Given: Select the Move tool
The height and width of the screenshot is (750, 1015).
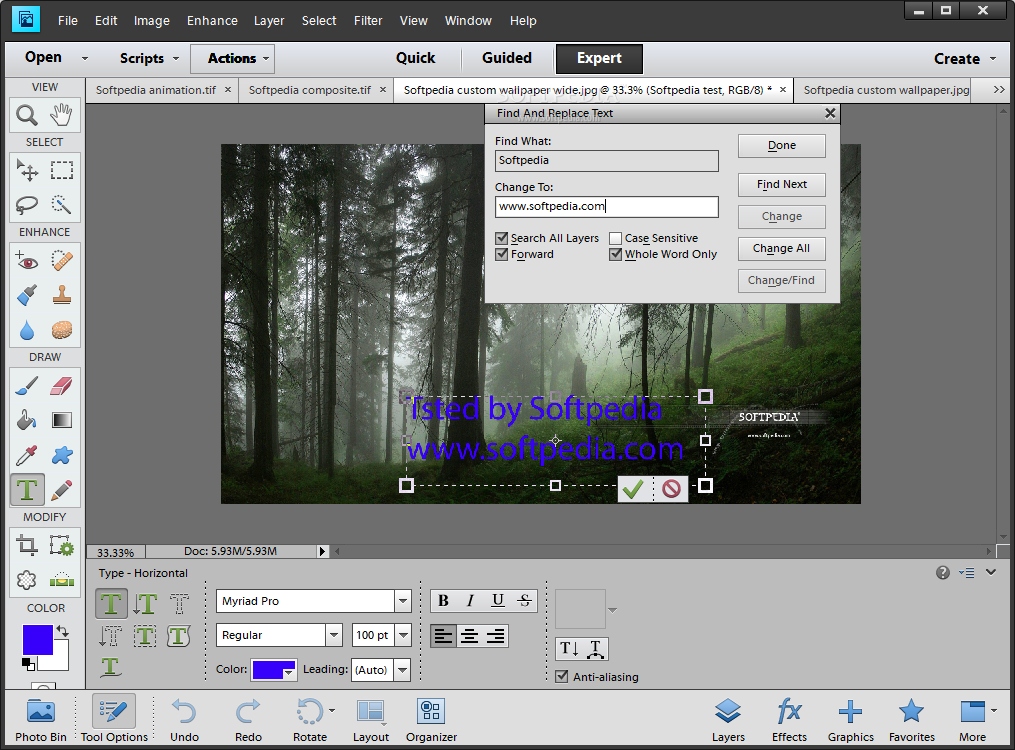Looking at the screenshot, I should pyautogui.click(x=27, y=170).
